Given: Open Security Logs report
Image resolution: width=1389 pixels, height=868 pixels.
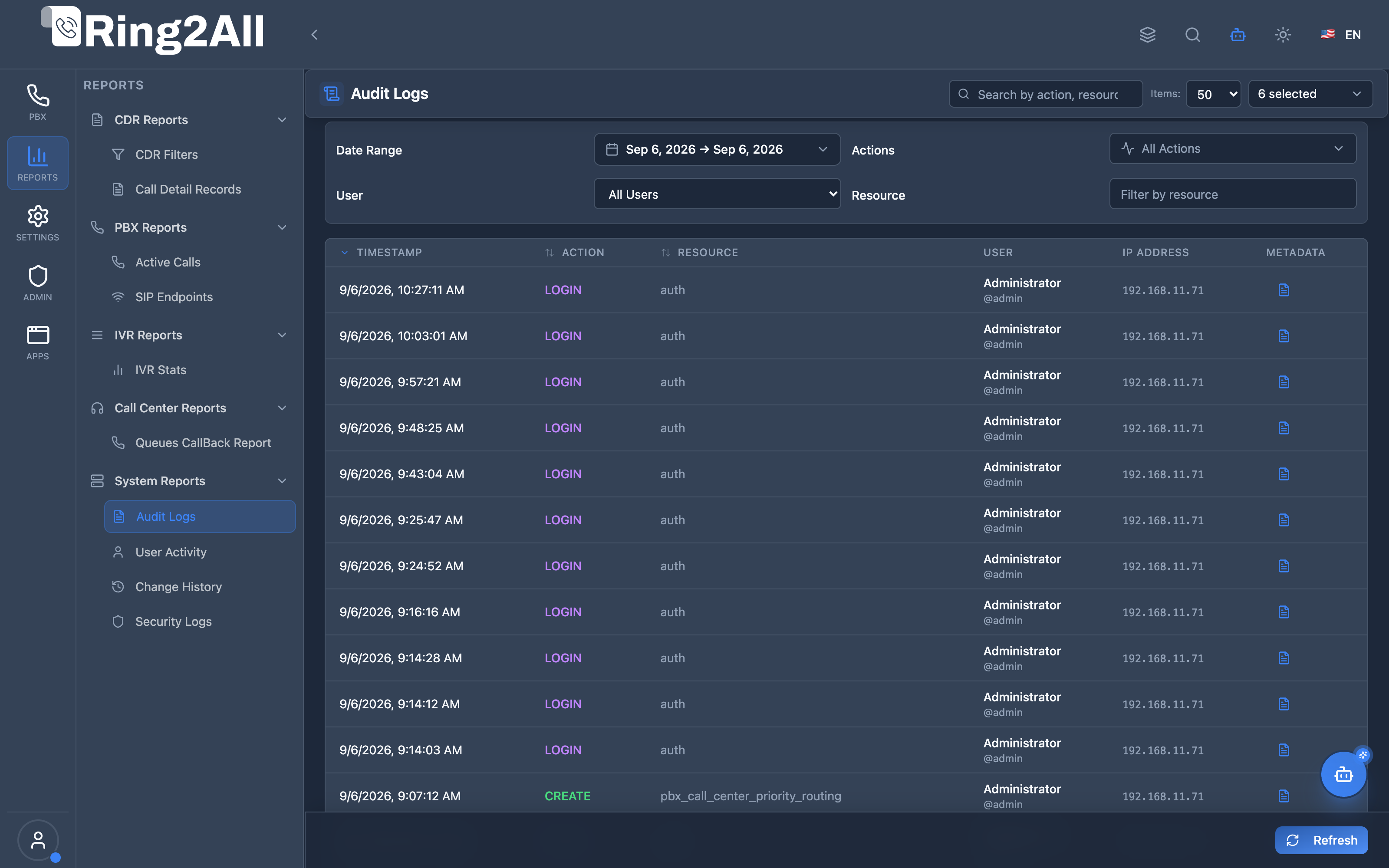Looking at the screenshot, I should point(200,622).
